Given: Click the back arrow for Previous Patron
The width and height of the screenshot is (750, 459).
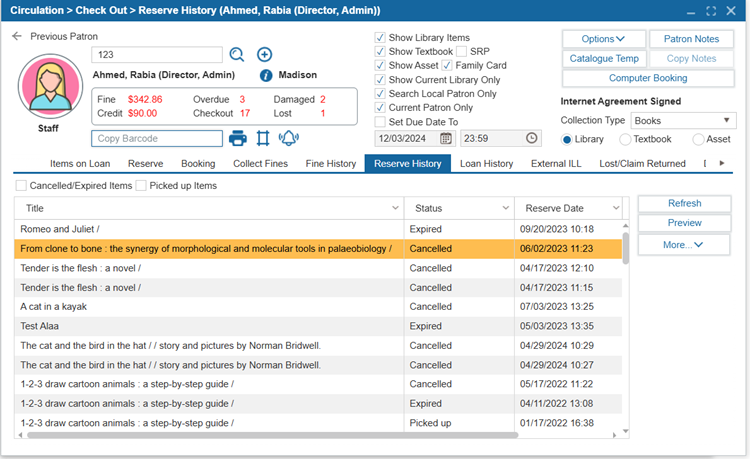Looking at the screenshot, I should click(x=17, y=36).
